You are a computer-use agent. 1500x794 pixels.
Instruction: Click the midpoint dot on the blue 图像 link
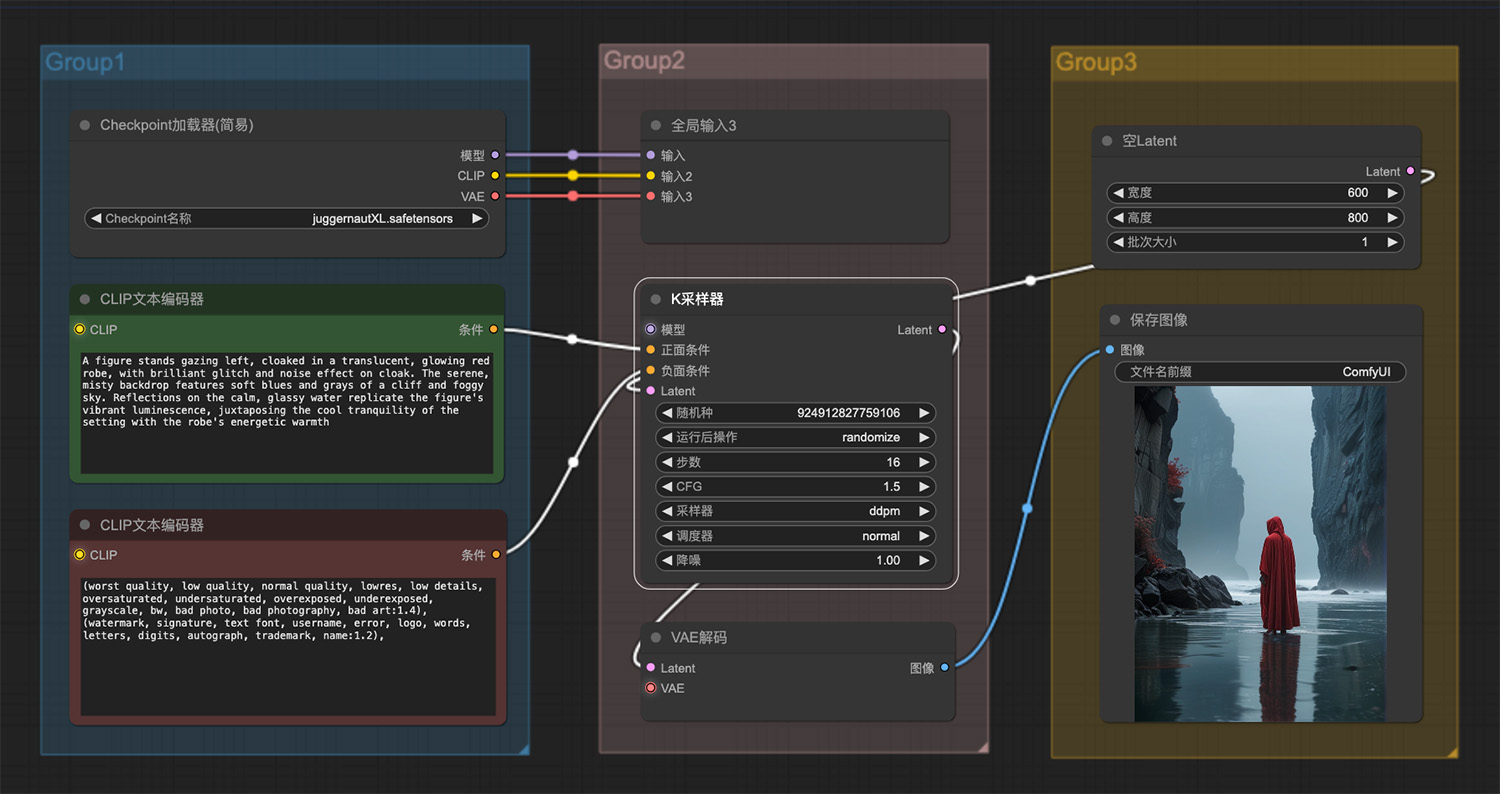click(1027, 509)
